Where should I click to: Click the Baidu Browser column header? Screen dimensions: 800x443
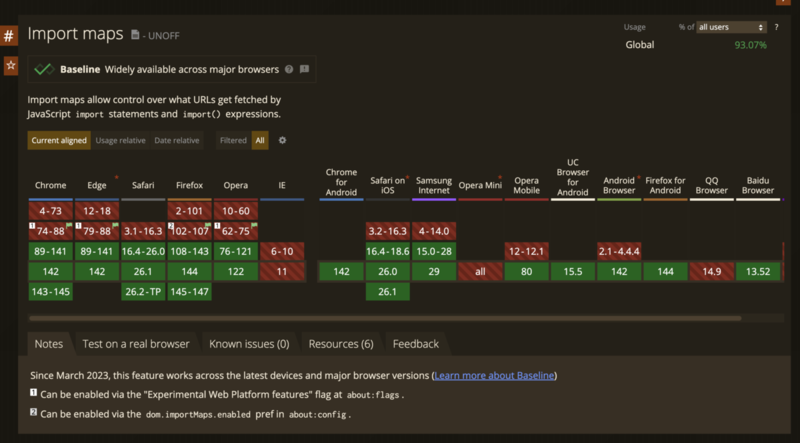click(x=758, y=185)
